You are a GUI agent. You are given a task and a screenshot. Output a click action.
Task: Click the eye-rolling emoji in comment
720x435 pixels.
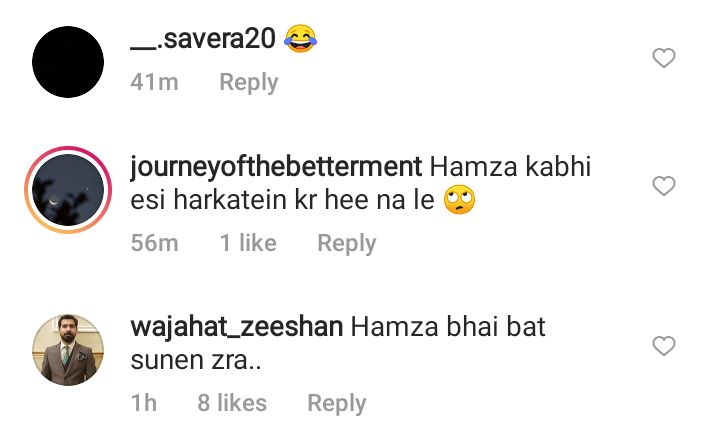[x=460, y=200]
